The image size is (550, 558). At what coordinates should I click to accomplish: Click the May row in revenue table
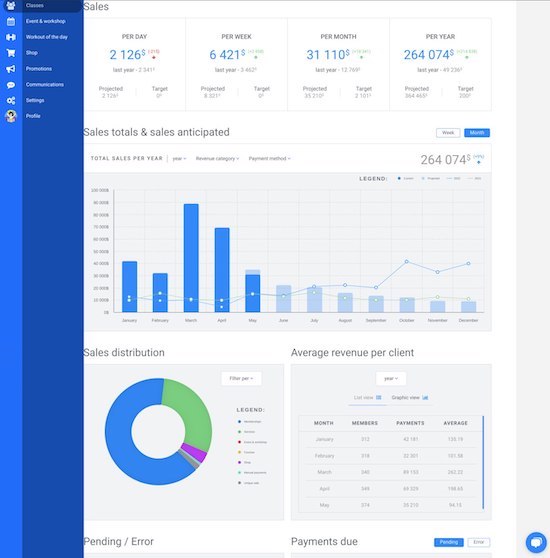(390, 505)
